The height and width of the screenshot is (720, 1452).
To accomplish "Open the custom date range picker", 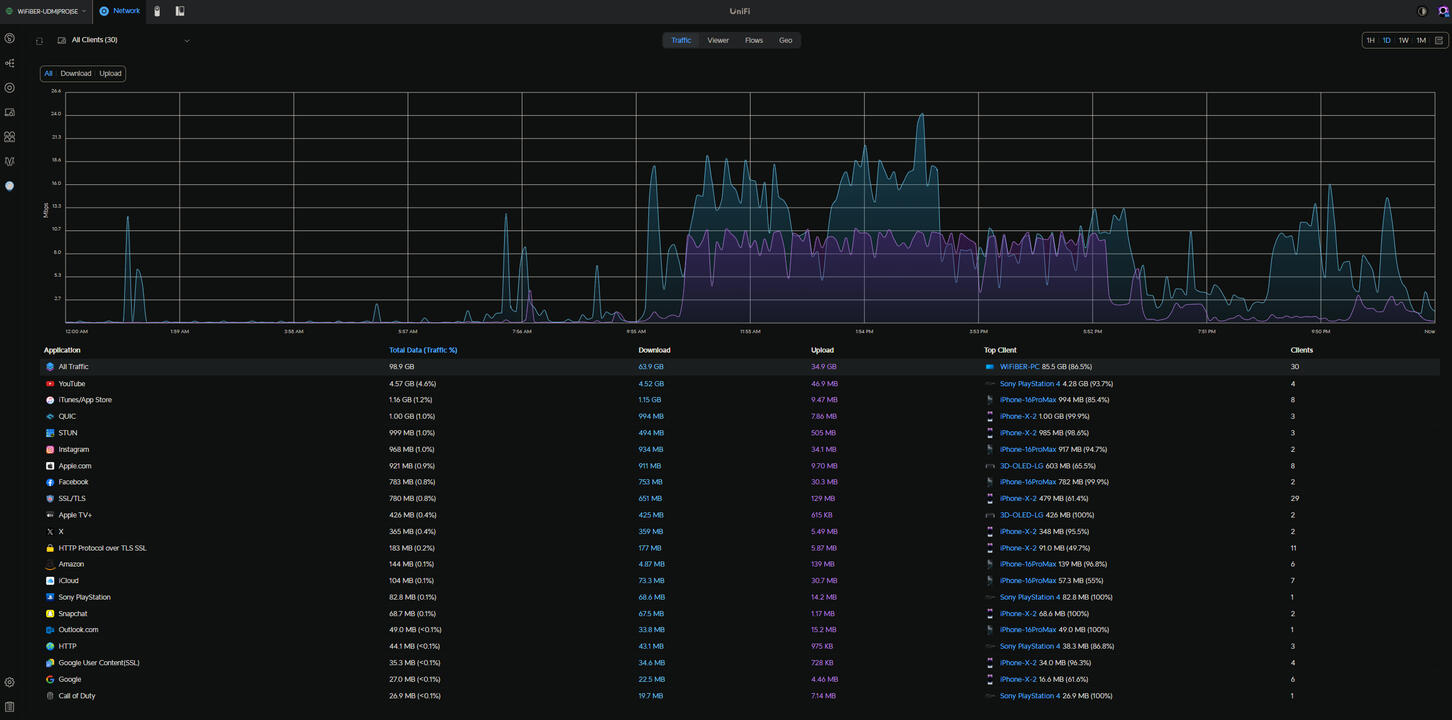I will pyautogui.click(x=1438, y=40).
